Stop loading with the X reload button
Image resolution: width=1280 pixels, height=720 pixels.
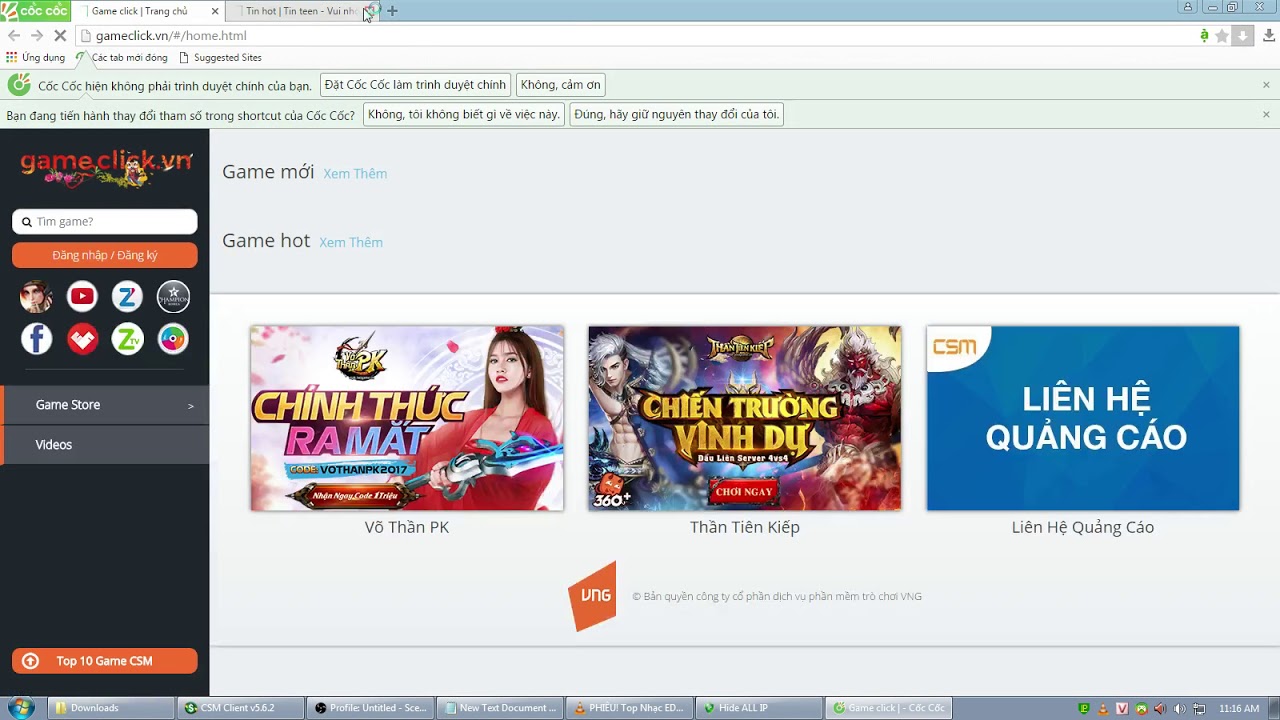click(60, 36)
